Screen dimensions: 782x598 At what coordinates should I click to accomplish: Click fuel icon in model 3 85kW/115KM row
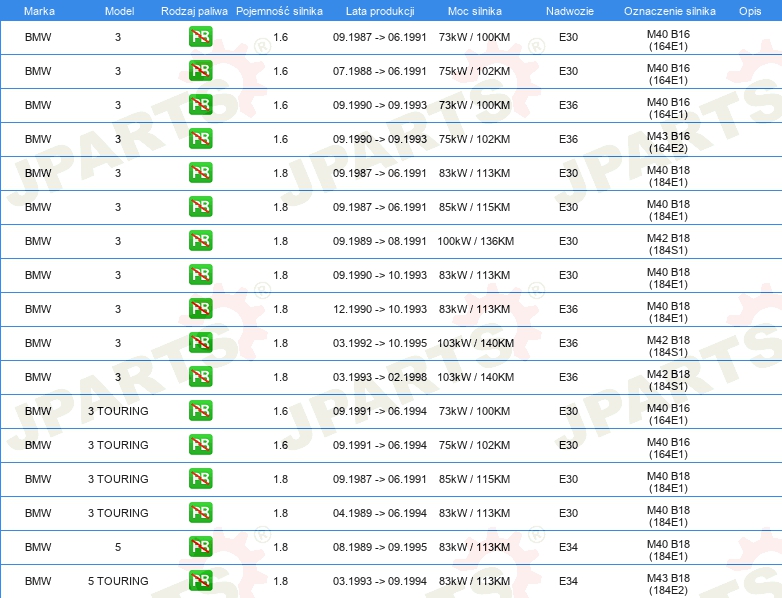(200, 206)
